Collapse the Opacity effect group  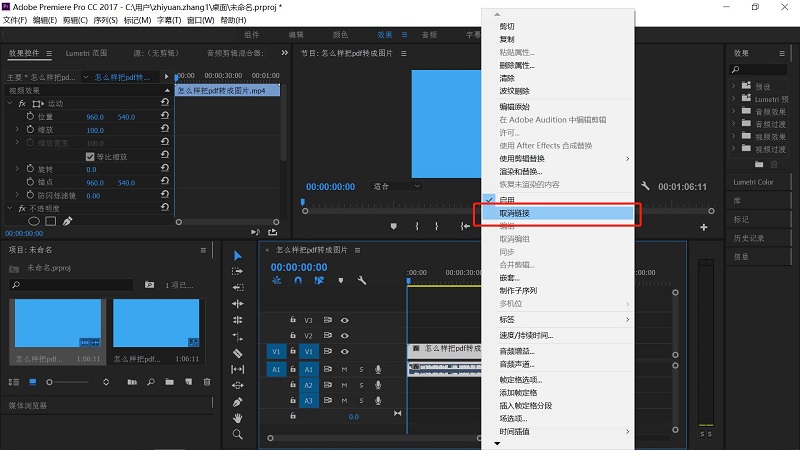tap(10, 208)
